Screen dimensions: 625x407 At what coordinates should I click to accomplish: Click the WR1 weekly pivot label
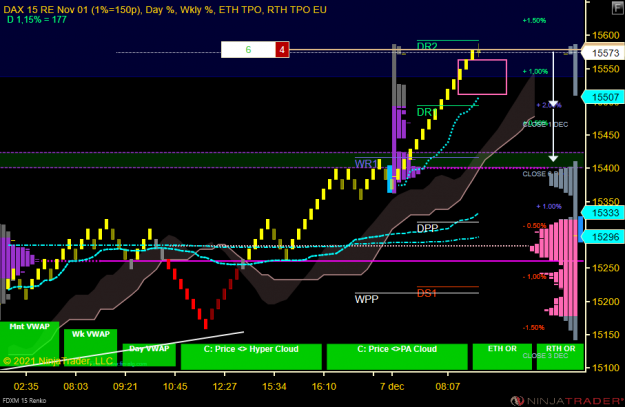(x=366, y=164)
